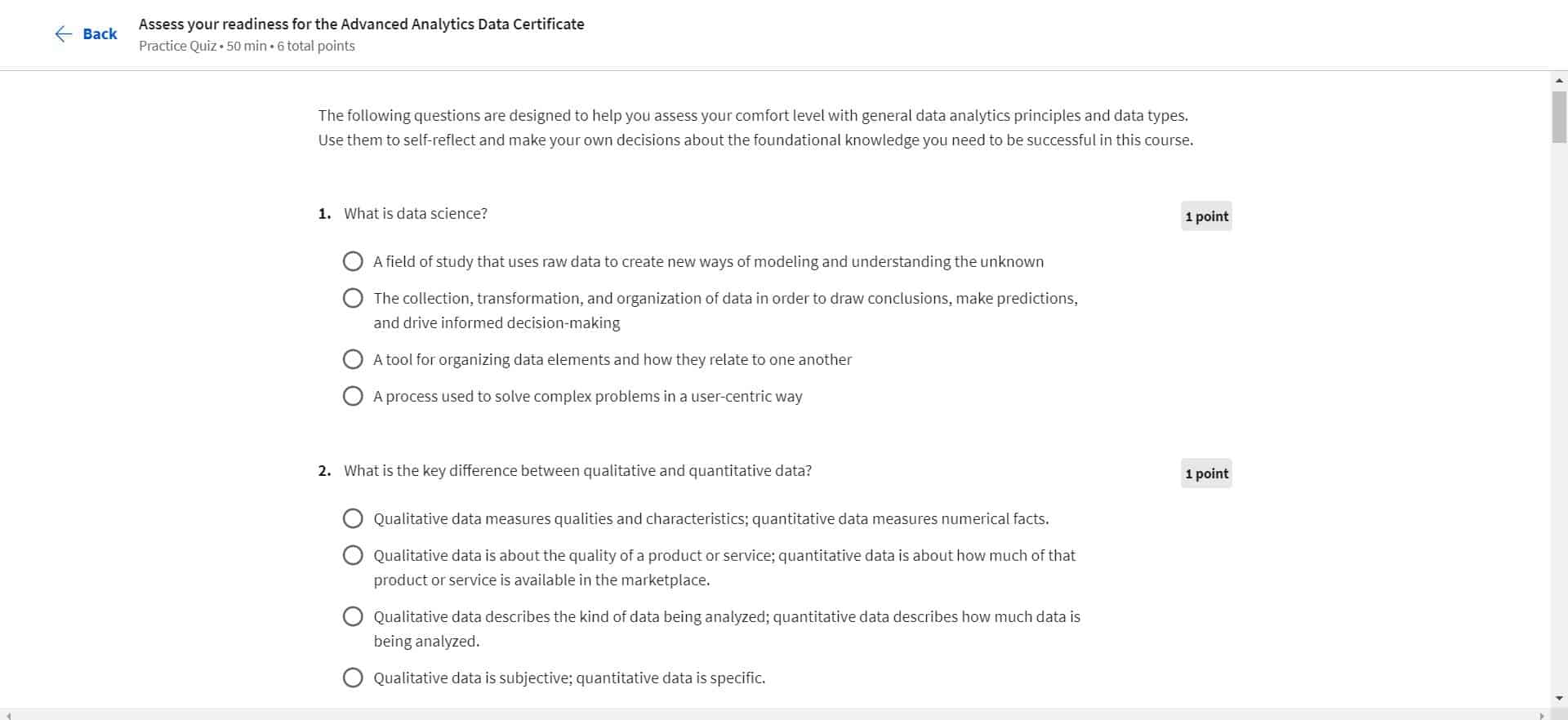Select answer 'A field of study that uses raw data'
The width and height of the screenshot is (1568, 720).
click(353, 261)
